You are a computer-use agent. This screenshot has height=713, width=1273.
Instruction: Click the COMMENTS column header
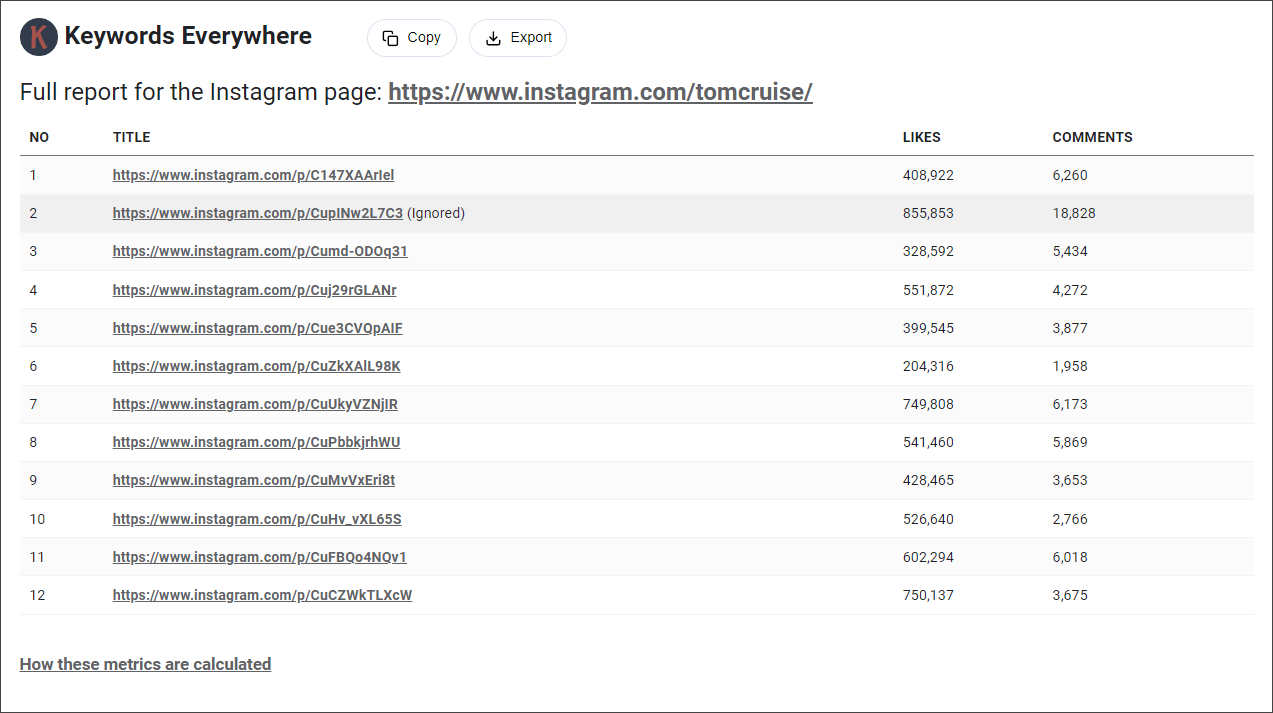pyautogui.click(x=1093, y=137)
